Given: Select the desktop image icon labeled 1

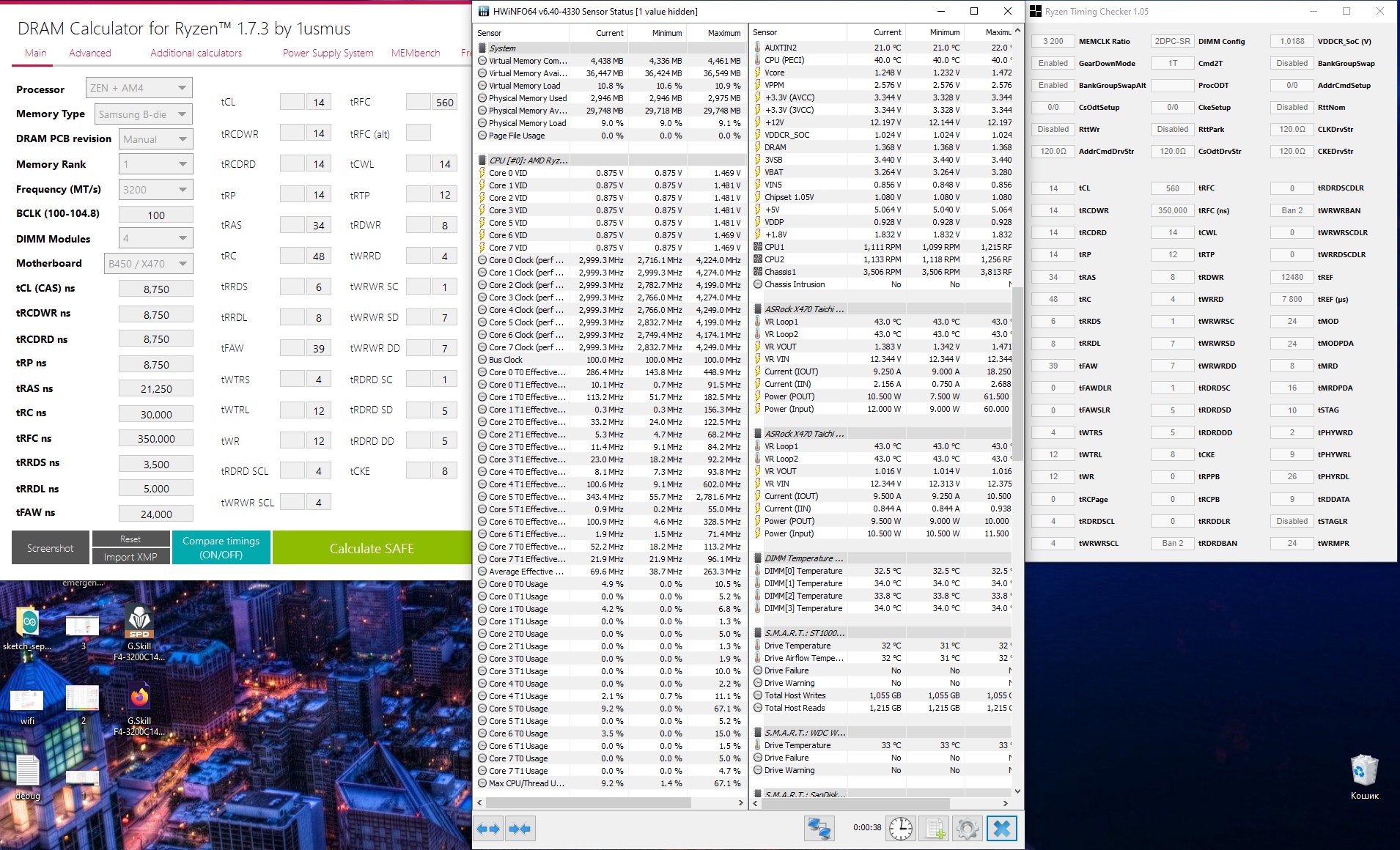Looking at the screenshot, I should 83,784.
